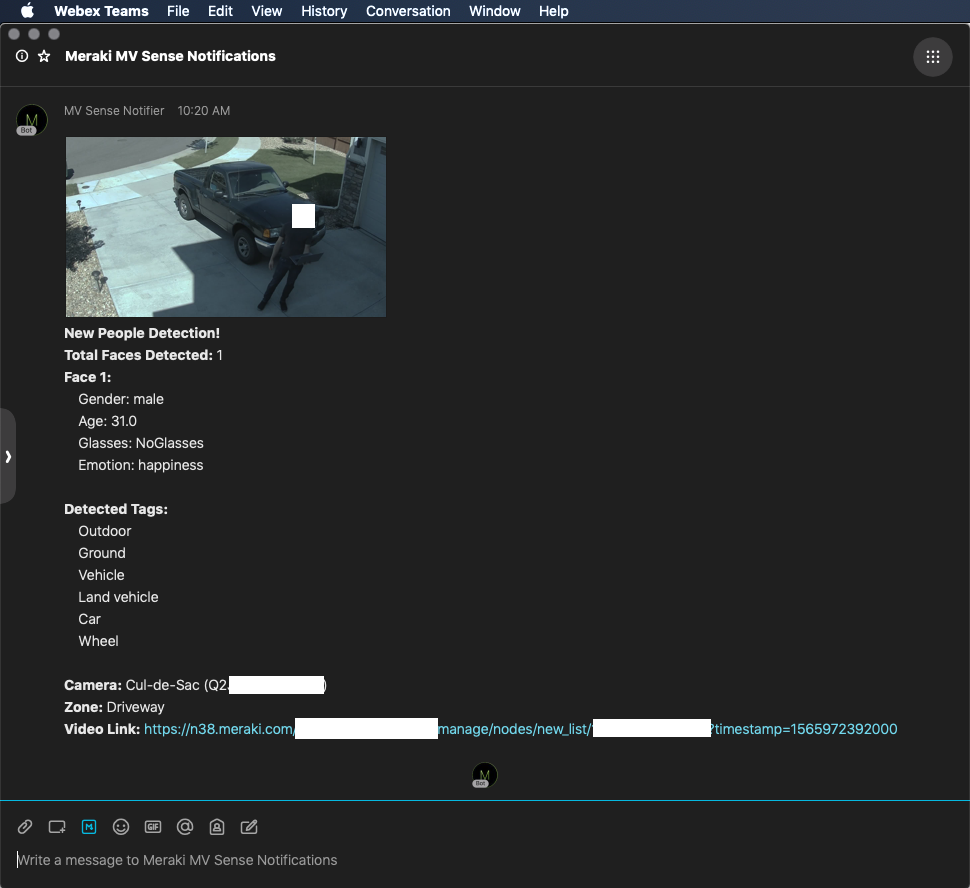Viewport: 970px width, 888px height.
Task: Click the message field for Meraki MV Sense Notifications
Action: click(x=485, y=860)
